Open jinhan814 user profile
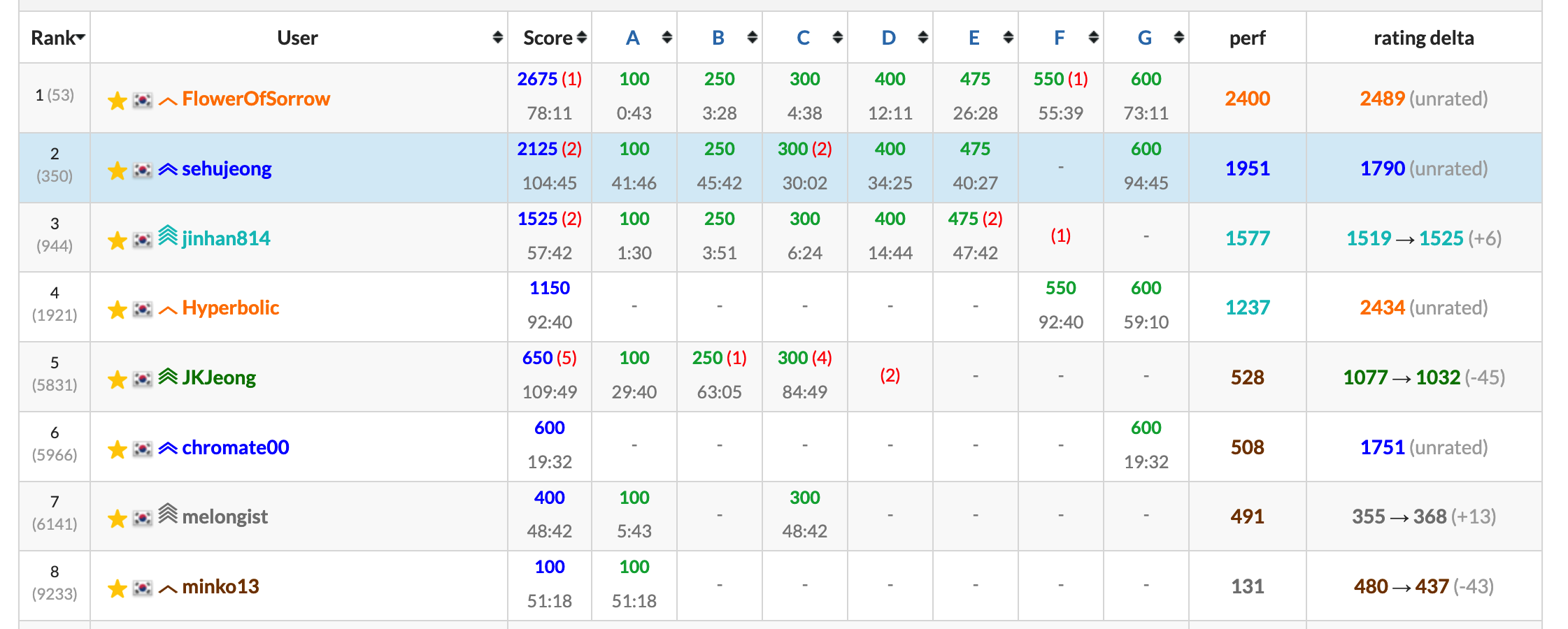Screen dimensions: 1568x629 pyautogui.click(x=226, y=239)
